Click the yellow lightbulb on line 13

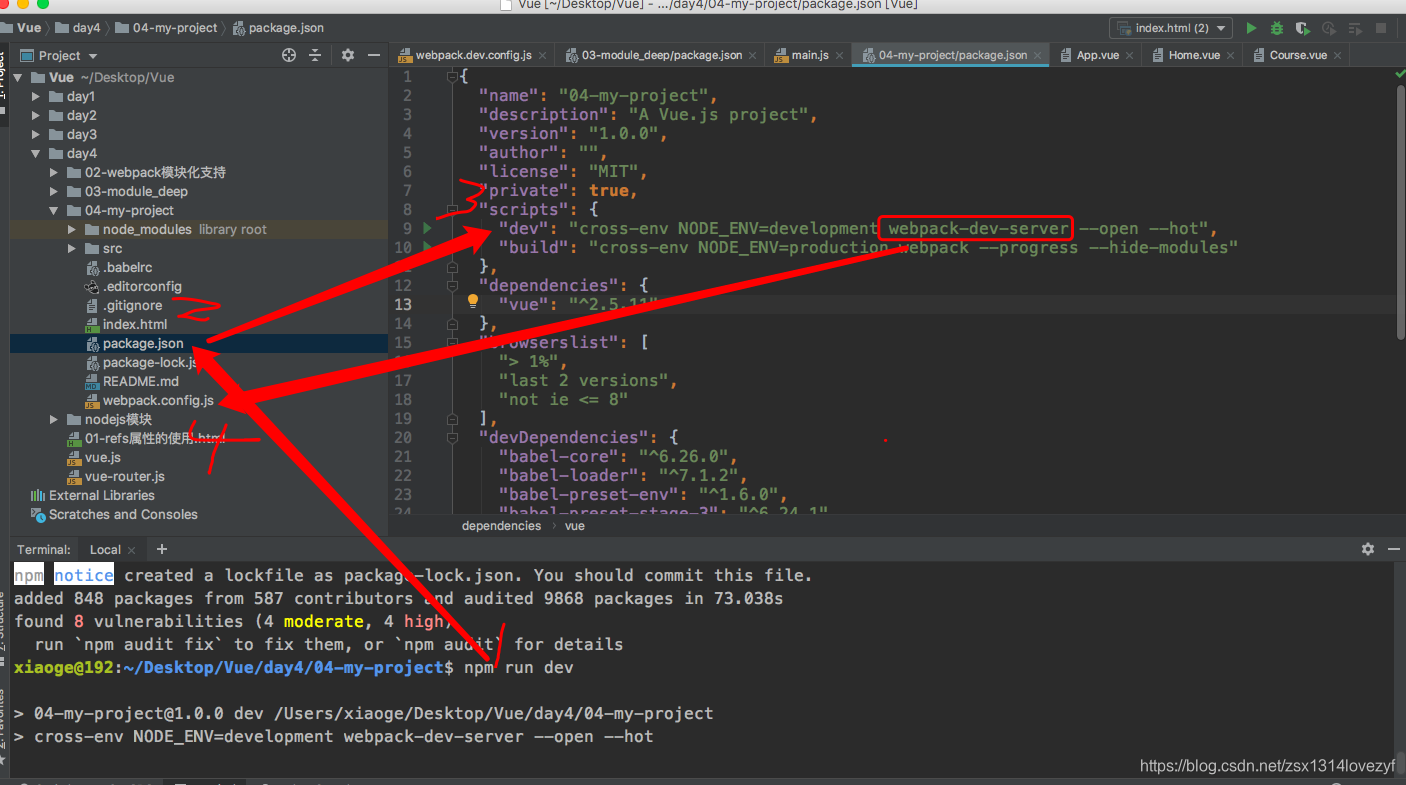coord(473,302)
